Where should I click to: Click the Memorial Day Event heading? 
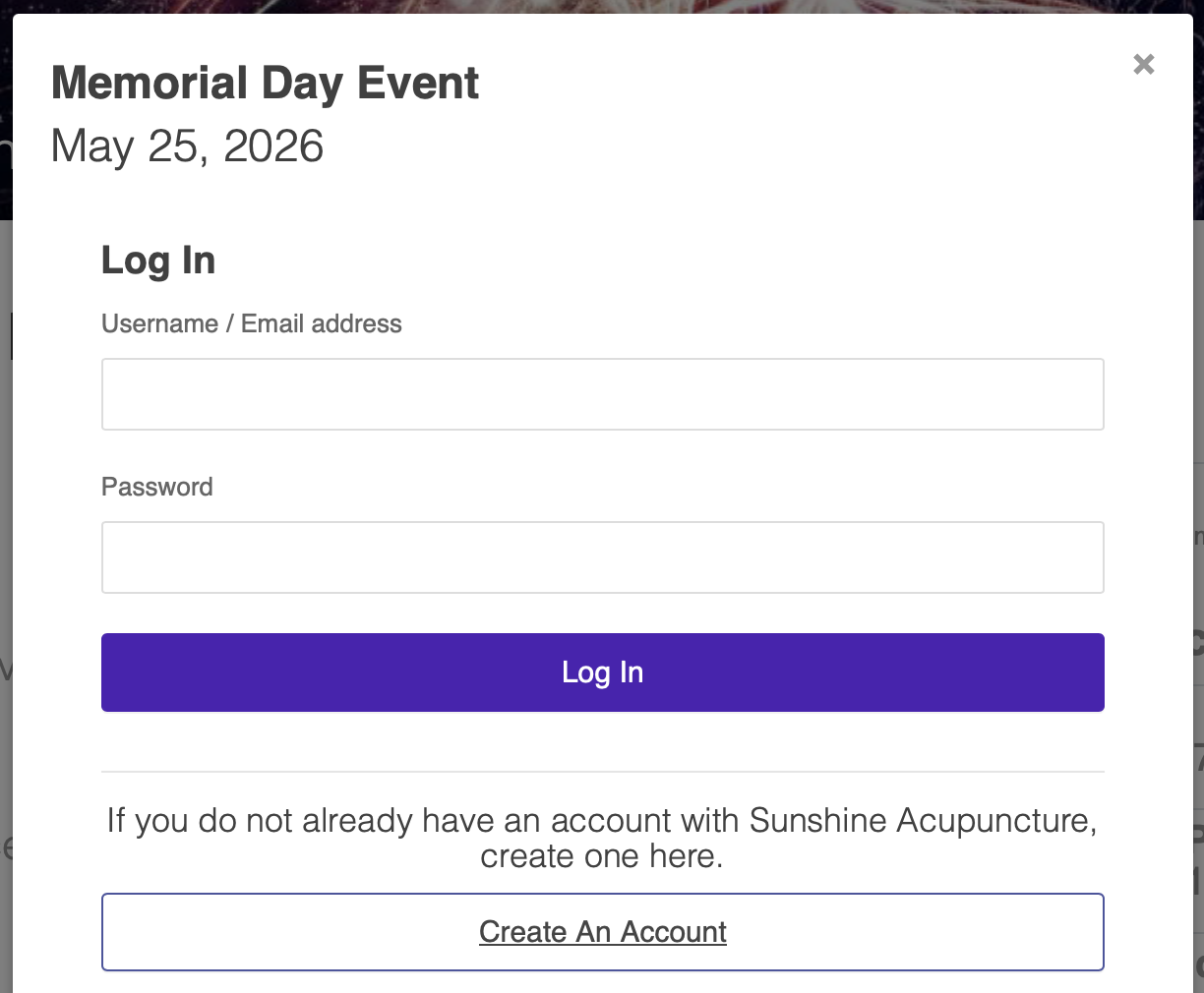pyautogui.click(x=265, y=83)
